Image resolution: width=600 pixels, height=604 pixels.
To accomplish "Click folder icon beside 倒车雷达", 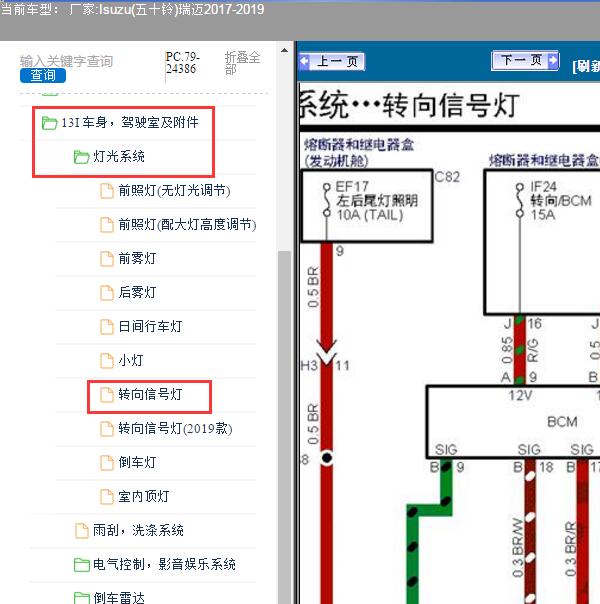I will coord(81,598).
